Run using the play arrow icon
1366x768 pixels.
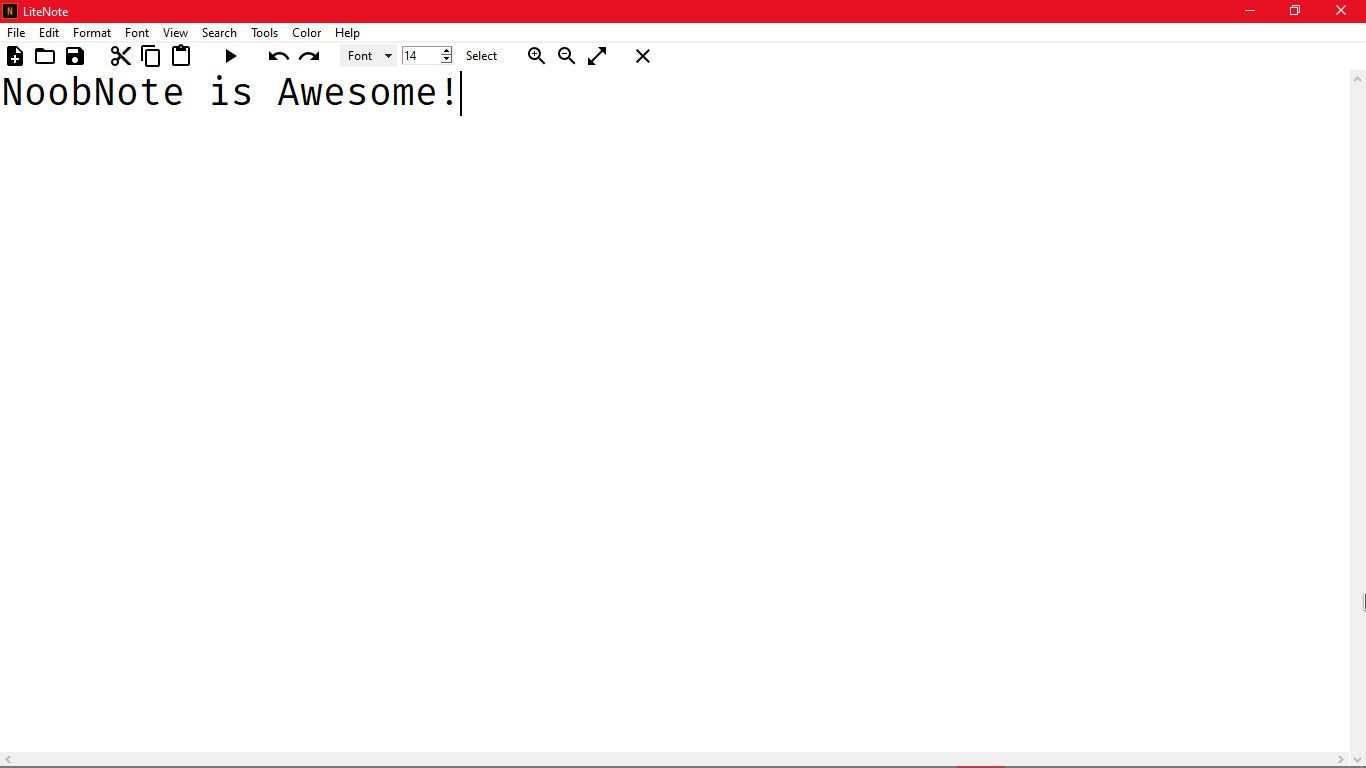pyautogui.click(x=231, y=56)
